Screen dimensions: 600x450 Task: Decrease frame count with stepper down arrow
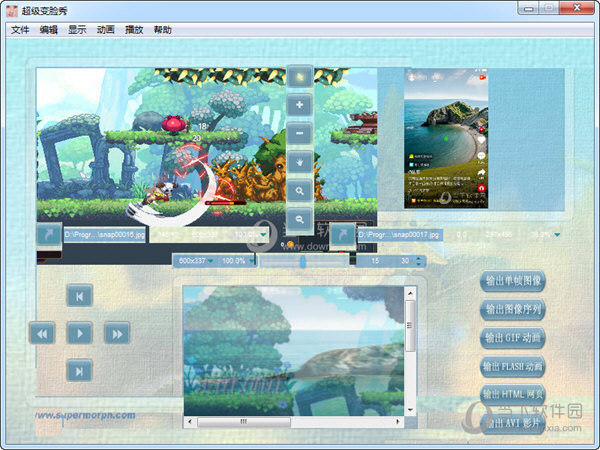click(x=419, y=264)
